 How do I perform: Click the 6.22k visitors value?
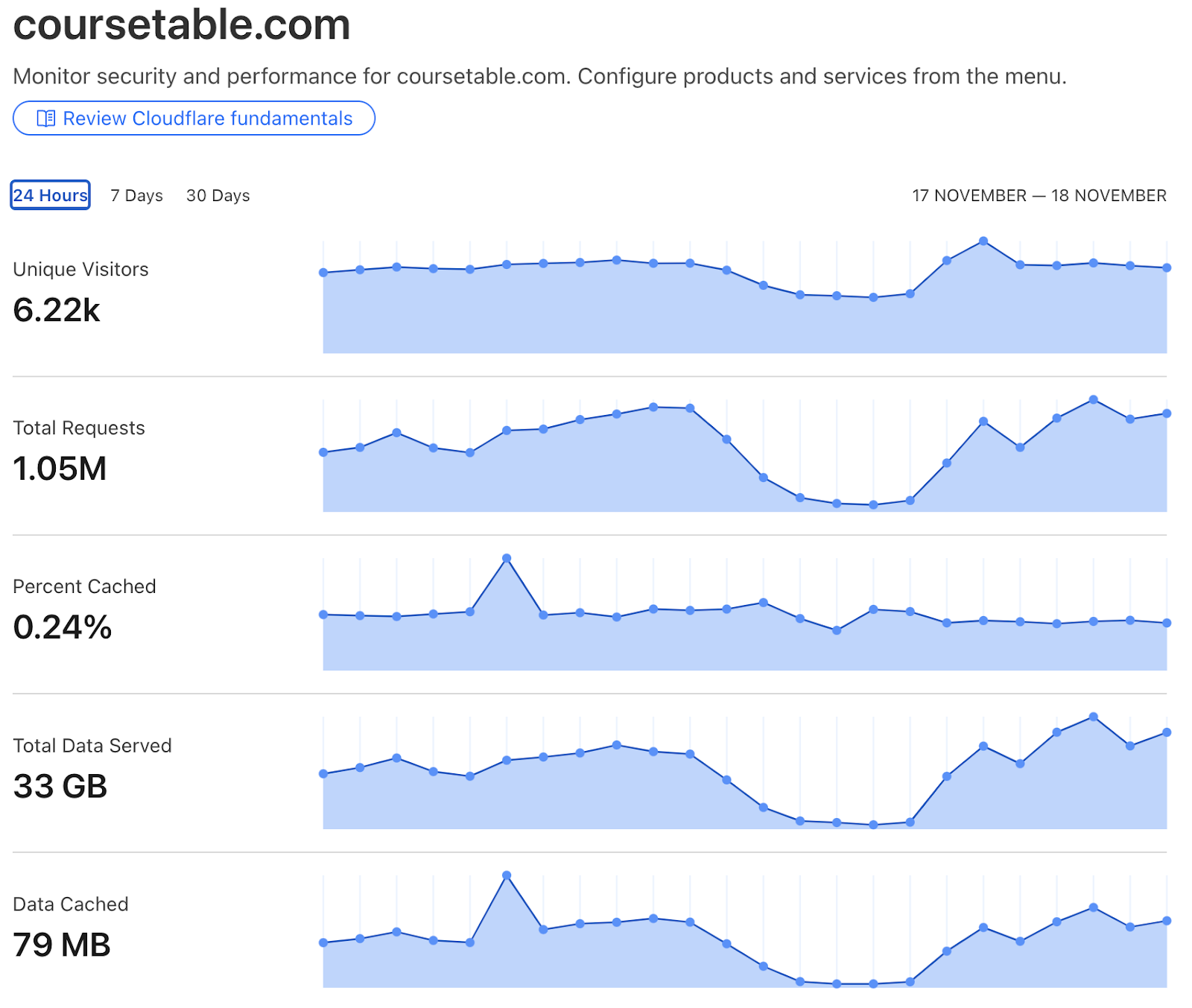57,310
